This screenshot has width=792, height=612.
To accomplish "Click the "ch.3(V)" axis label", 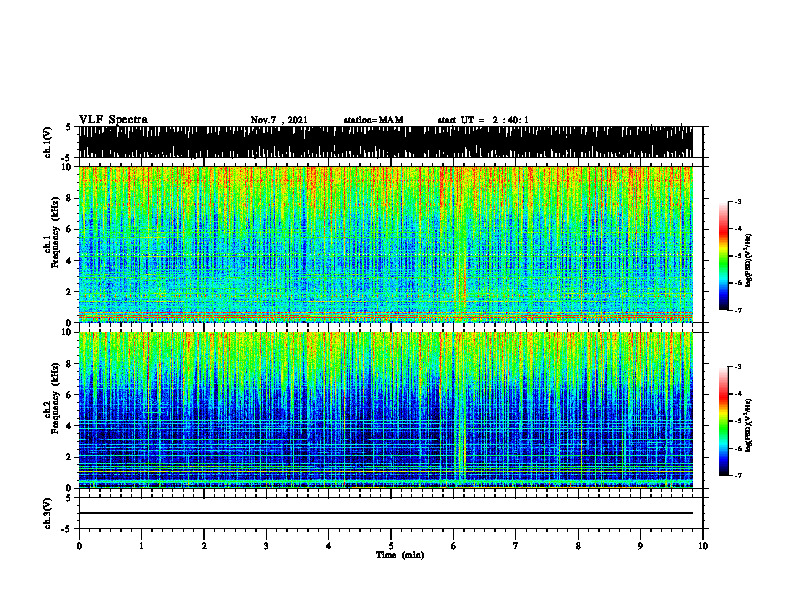I will click(48, 513).
